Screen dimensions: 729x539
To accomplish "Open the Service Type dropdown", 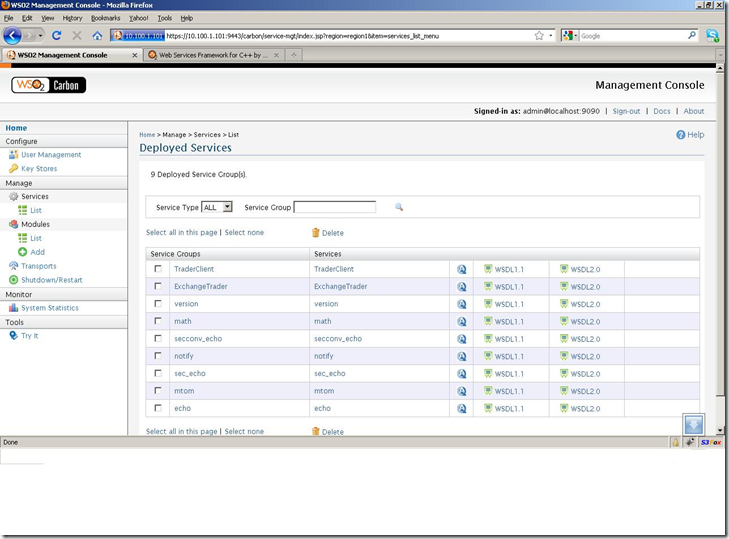I will 217,207.
